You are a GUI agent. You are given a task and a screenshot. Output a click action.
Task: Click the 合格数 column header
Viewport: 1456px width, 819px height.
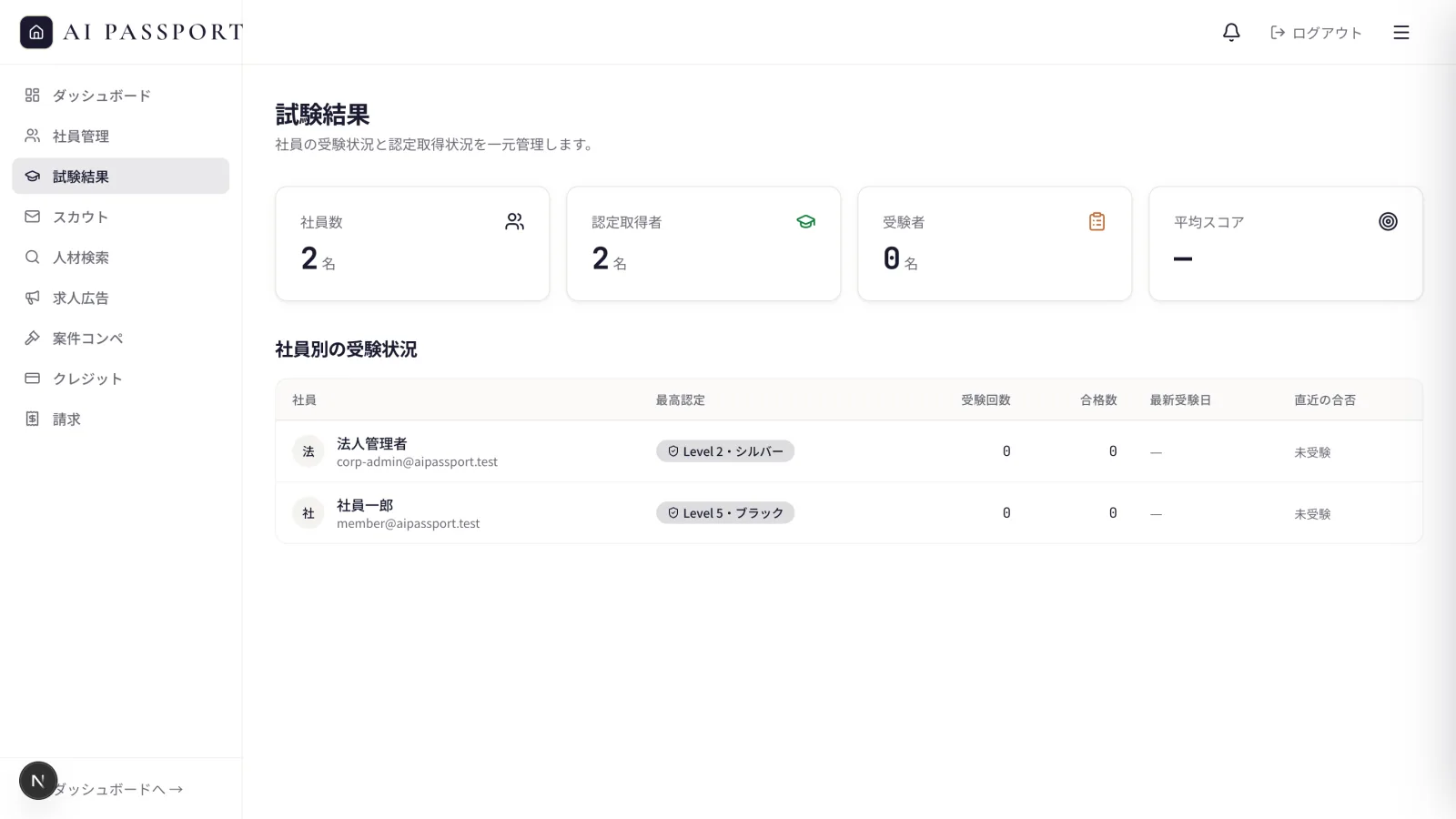point(1098,400)
